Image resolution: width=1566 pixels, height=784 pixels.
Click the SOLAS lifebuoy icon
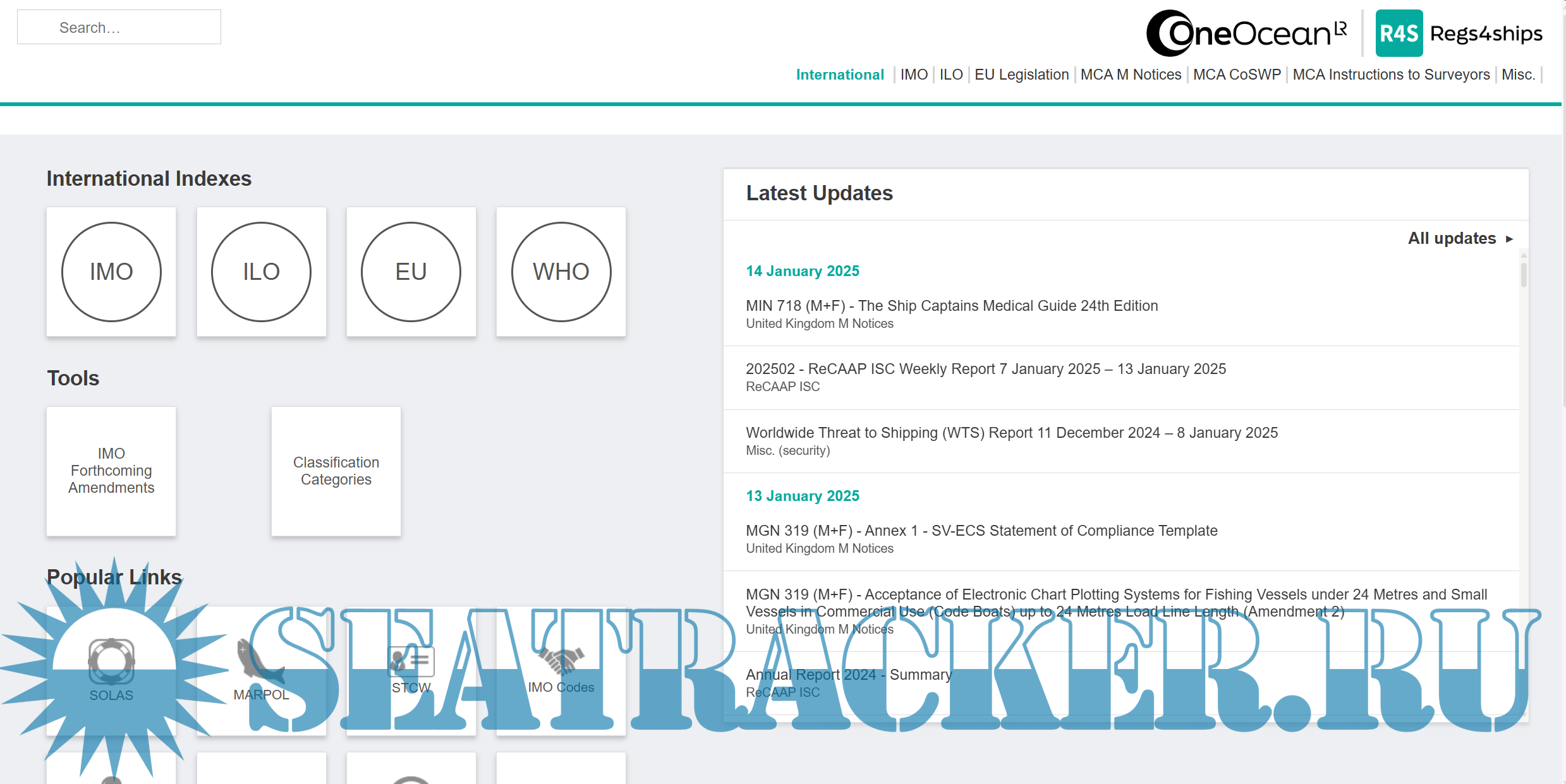[x=111, y=661]
